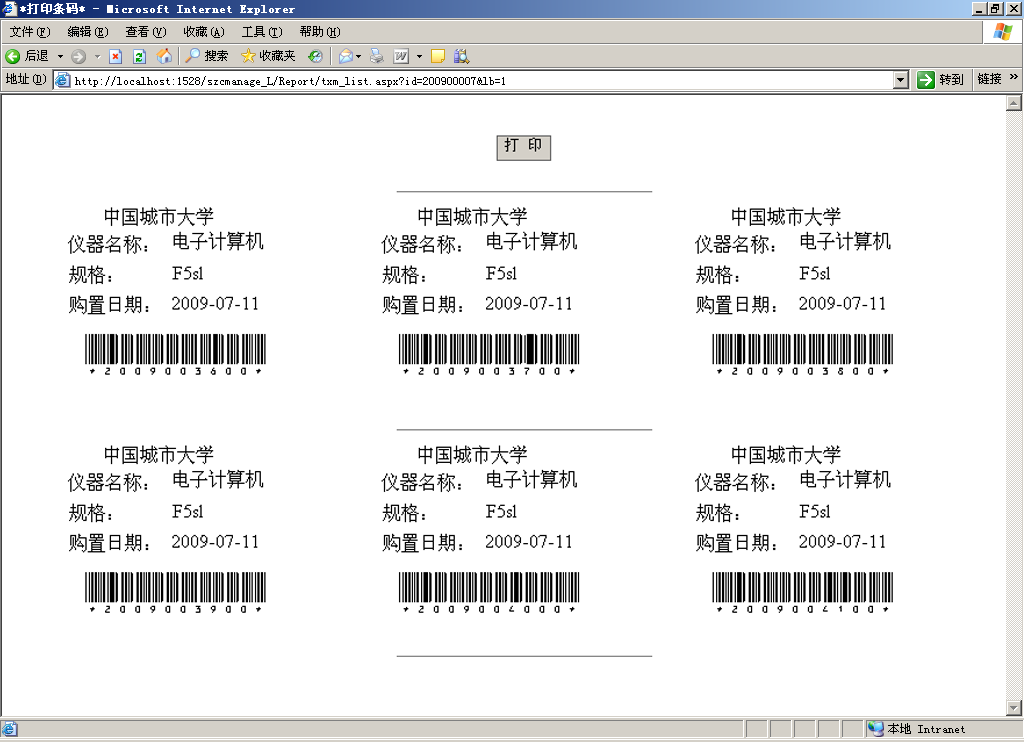The width and height of the screenshot is (1024, 742).
Task: Click the Windows flag logo in the menu bar
Action: click(x=1002, y=32)
